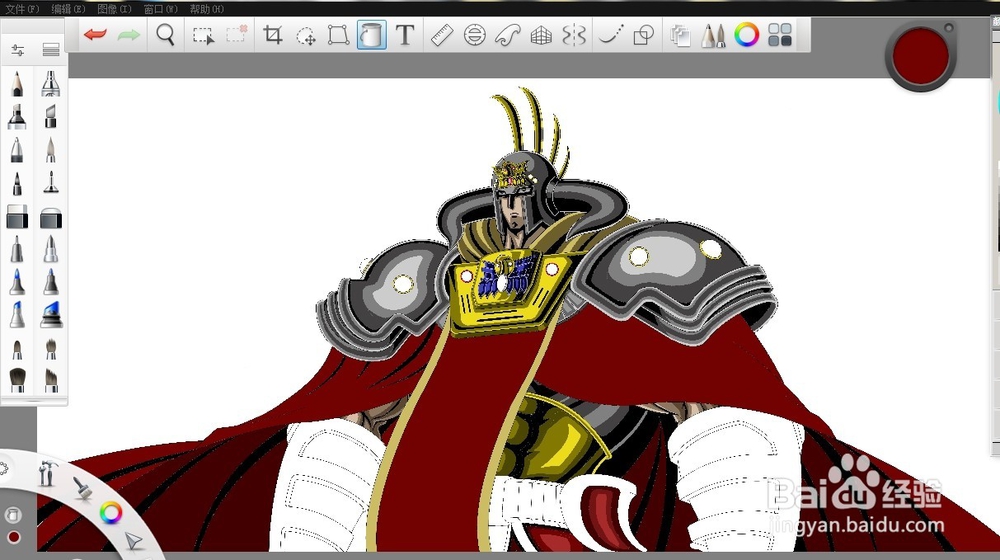This screenshot has height=560, width=1000.
Task: Select the silver Blur brush
Action: [x=50, y=249]
